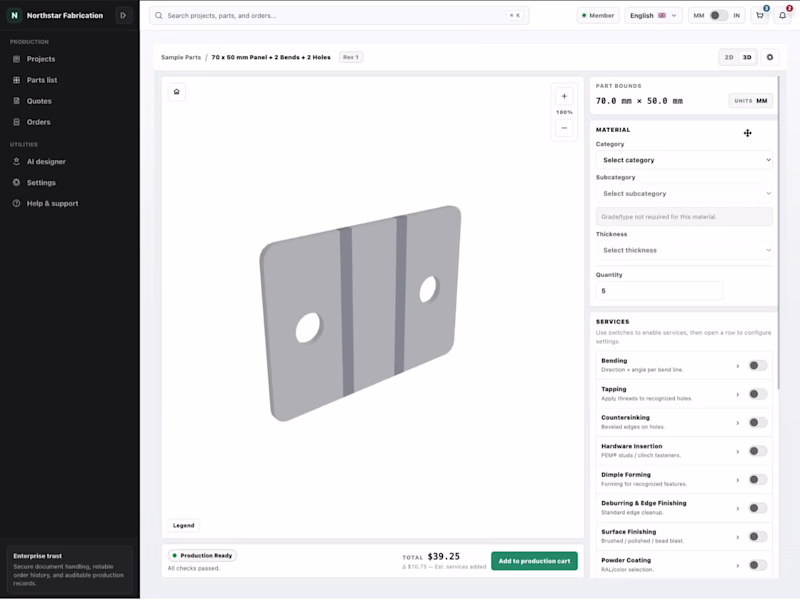Click the Northstar Fabrication logo icon
Image resolution: width=800 pixels, height=600 pixels.
click(x=14, y=15)
